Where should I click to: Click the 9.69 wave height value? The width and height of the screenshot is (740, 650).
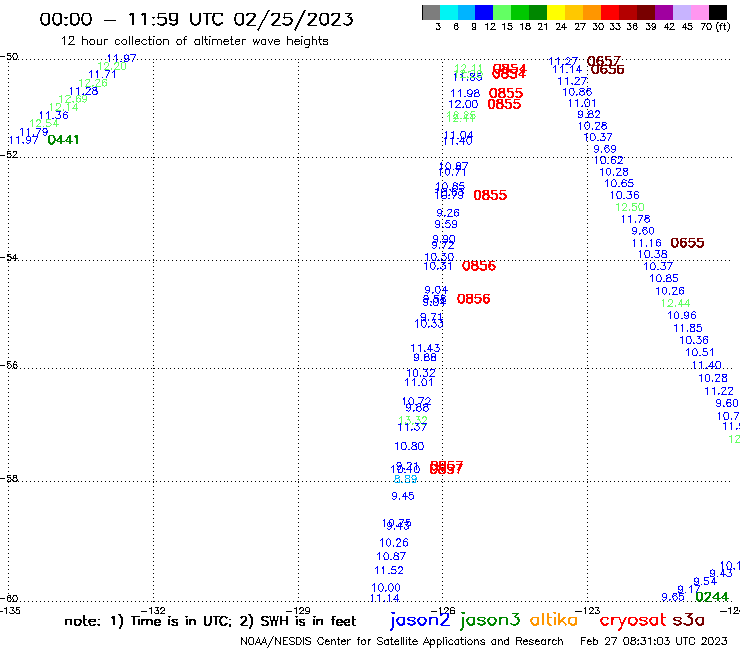[605, 149]
